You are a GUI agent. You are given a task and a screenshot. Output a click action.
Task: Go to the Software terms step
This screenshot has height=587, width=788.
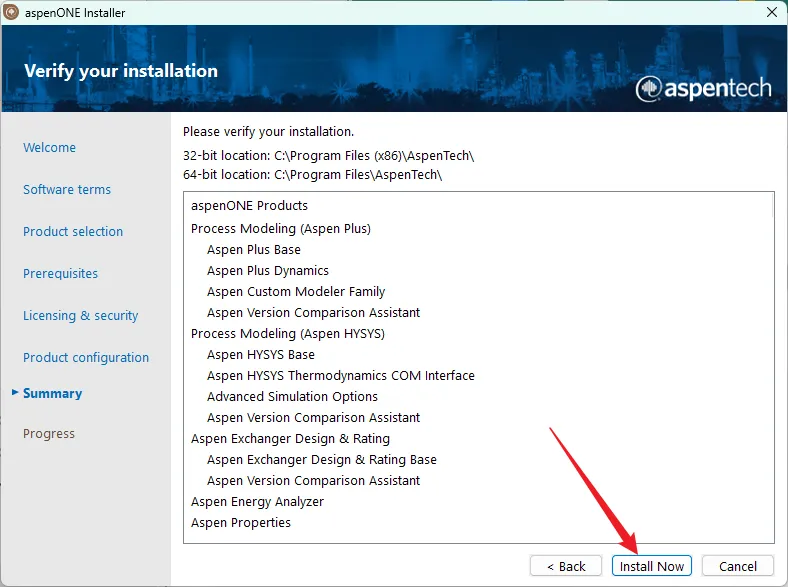(67, 189)
